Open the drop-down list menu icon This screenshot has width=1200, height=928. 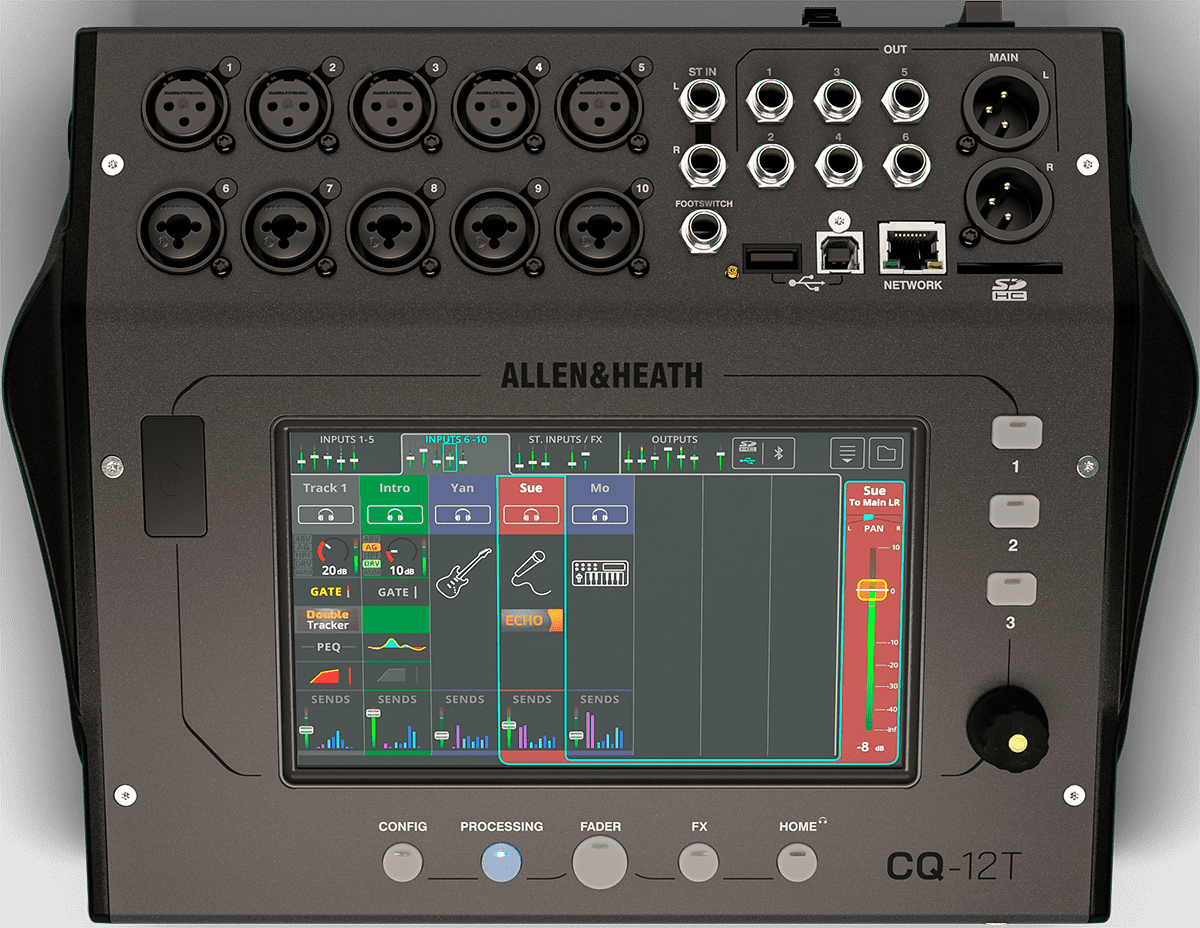click(x=847, y=453)
